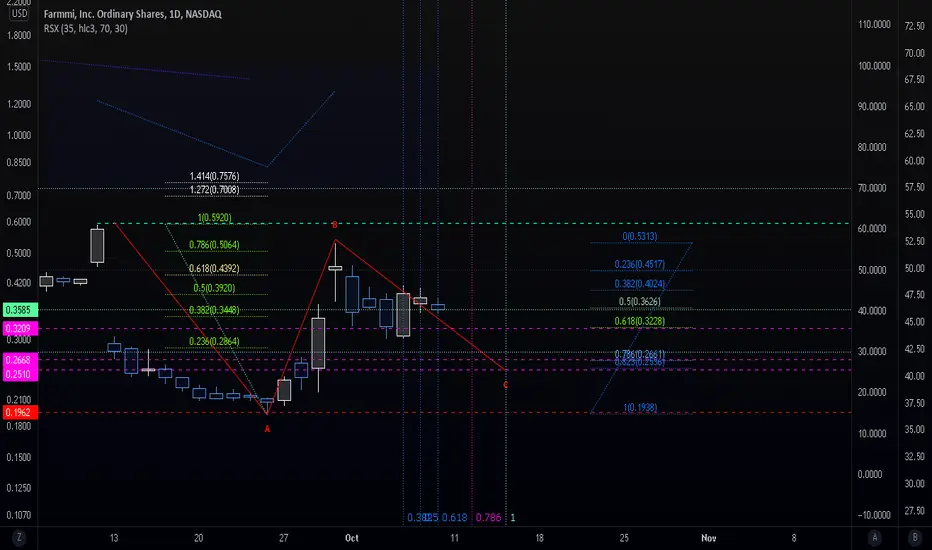
Task: Select the 0(0.5313) blue retracement label
Action: coord(640,236)
